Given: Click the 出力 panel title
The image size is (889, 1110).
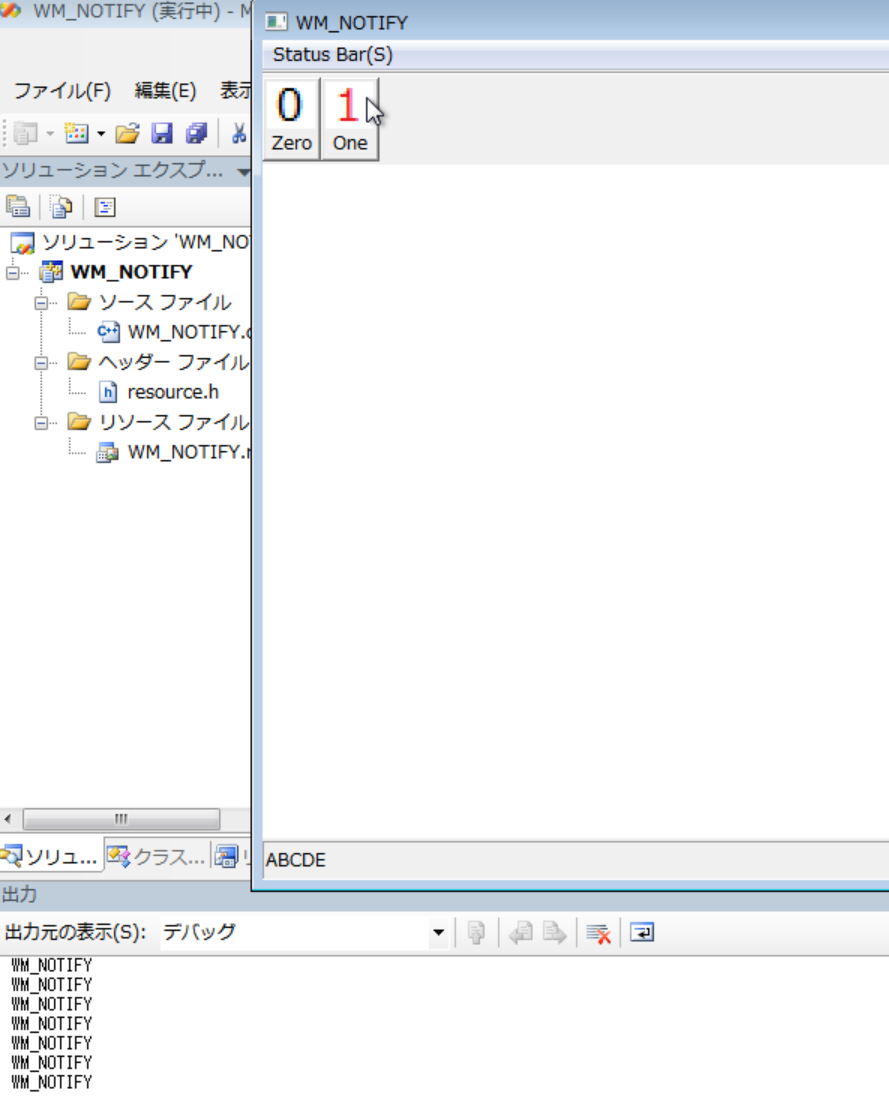Looking at the screenshot, I should point(19,895).
